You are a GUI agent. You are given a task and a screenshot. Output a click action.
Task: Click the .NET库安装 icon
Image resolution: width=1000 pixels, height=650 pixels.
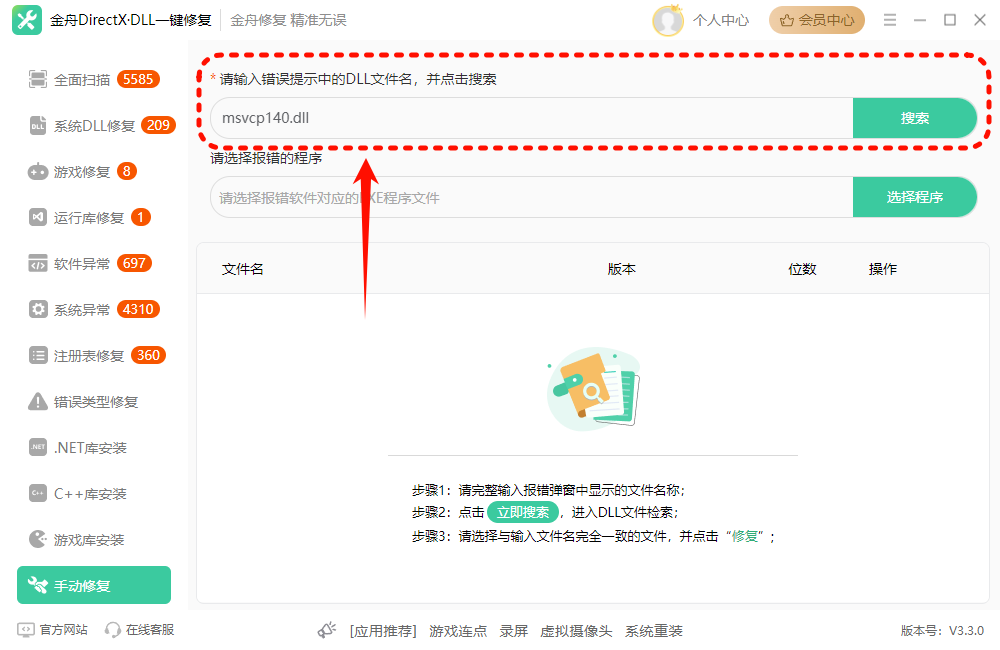click(38, 447)
